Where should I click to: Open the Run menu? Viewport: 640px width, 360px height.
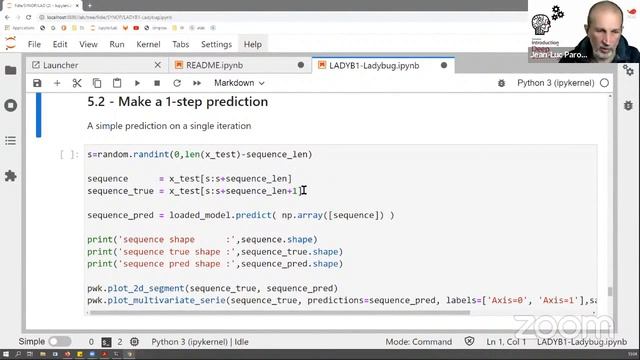(117, 44)
